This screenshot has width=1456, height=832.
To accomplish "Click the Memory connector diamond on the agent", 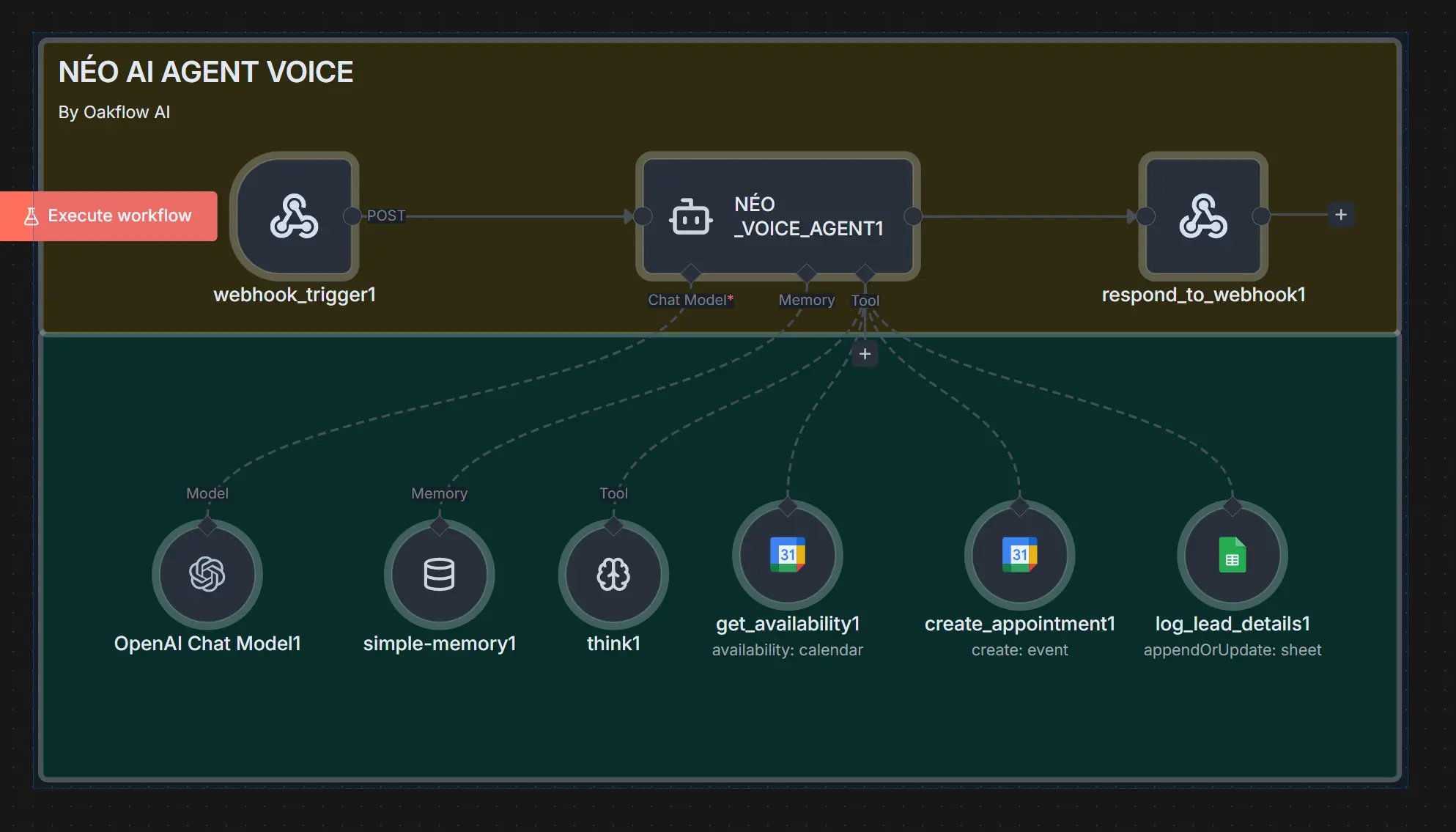I will pos(806,272).
